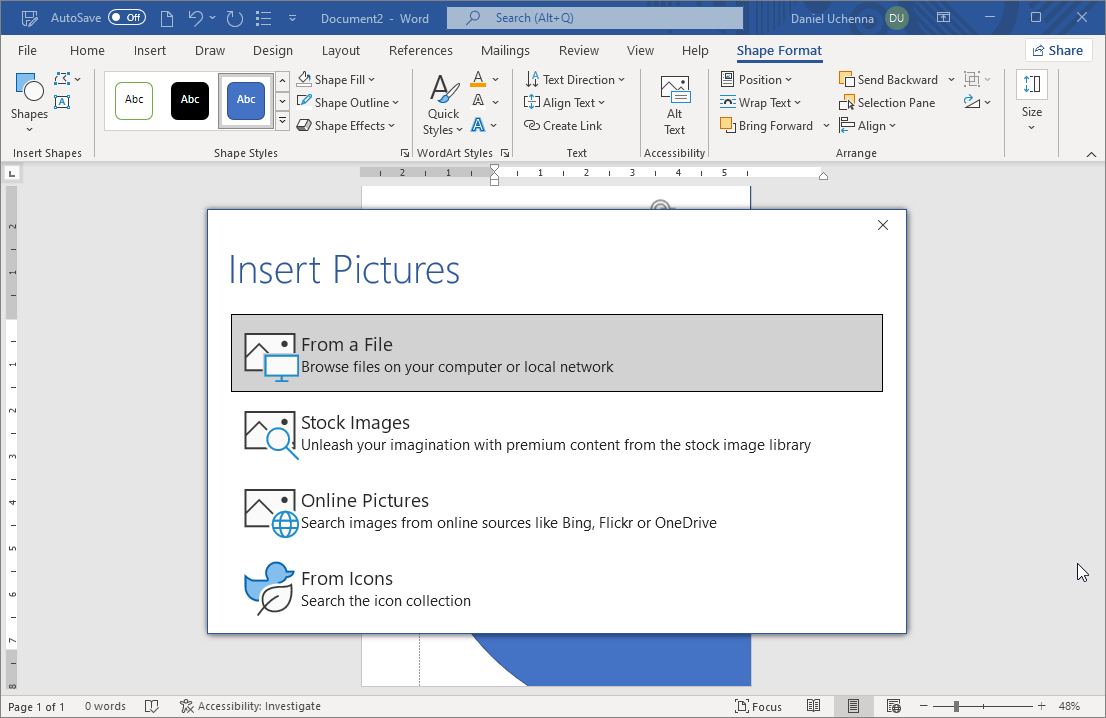This screenshot has height=718, width=1106.
Task: Click the Undo arrow icon
Action: [x=196, y=18]
